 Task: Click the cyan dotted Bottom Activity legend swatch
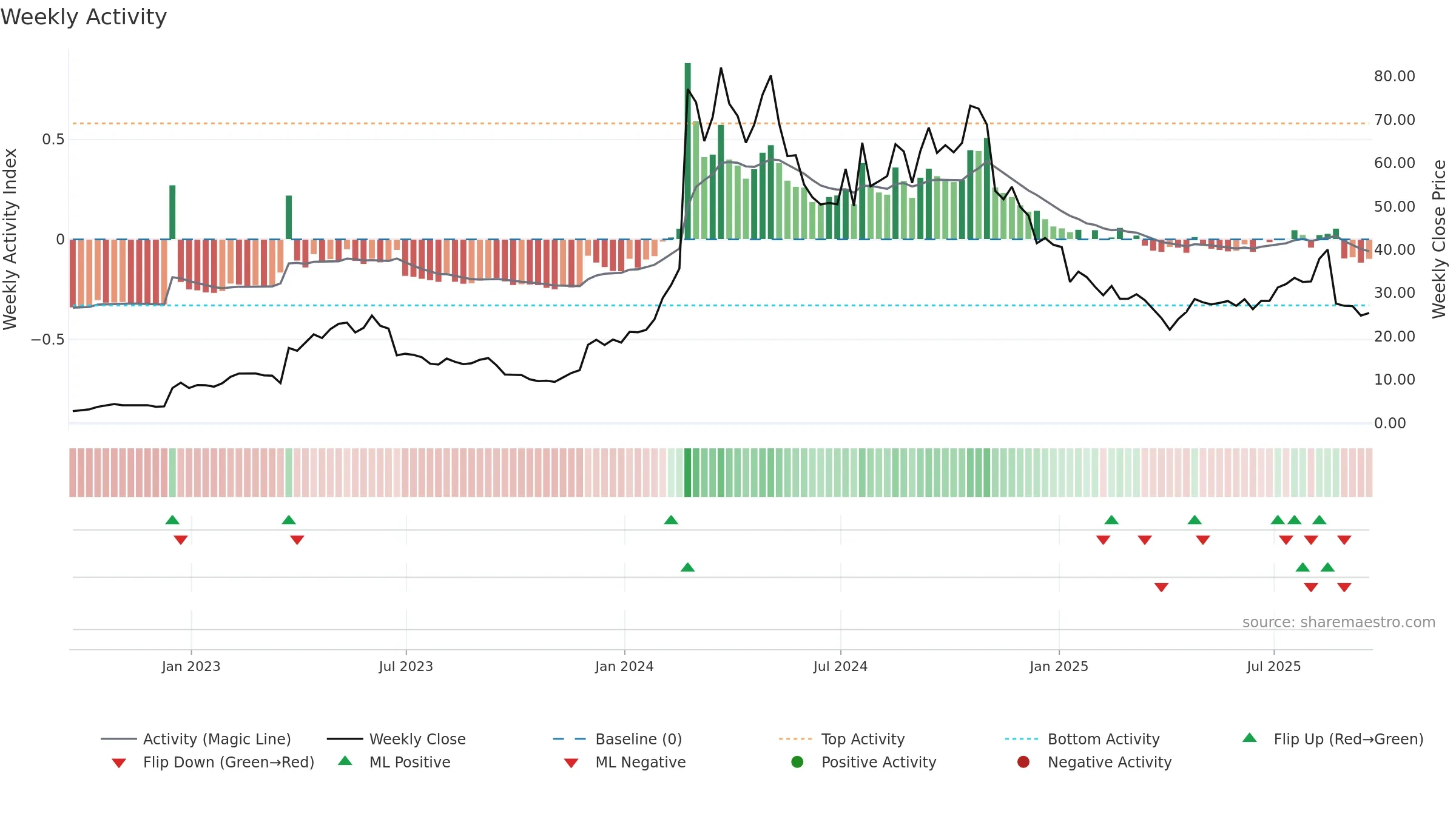tap(1022, 739)
